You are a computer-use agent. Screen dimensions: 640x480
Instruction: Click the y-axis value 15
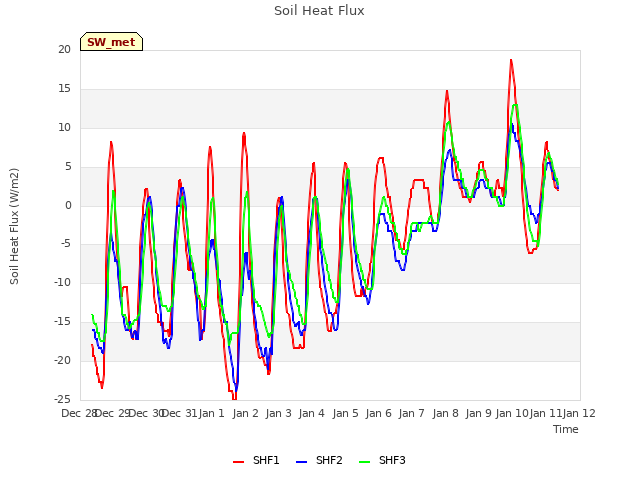coord(64,89)
